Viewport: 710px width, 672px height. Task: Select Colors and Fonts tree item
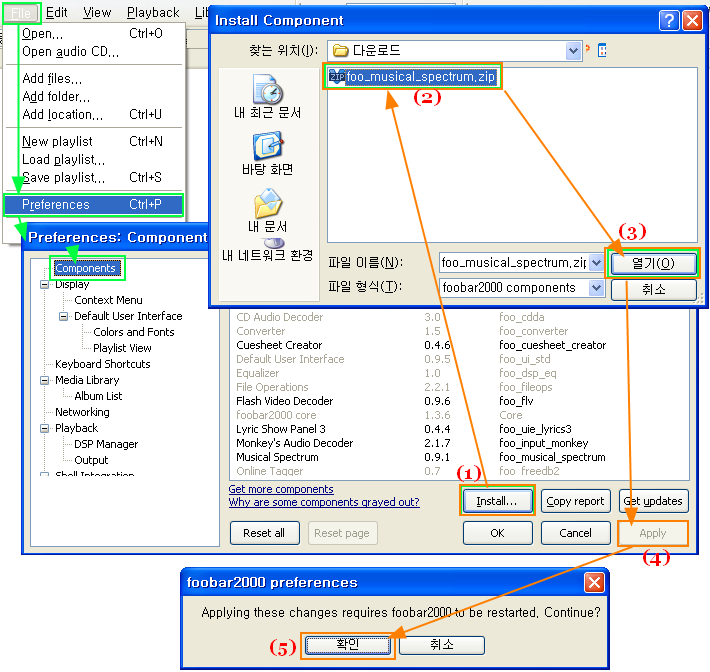(x=134, y=332)
